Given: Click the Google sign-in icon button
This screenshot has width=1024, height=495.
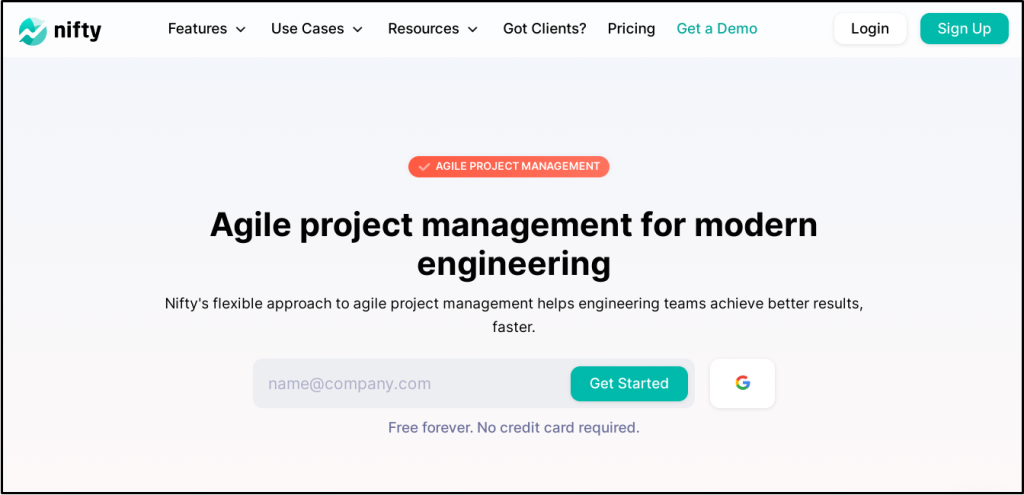Looking at the screenshot, I should point(742,383).
